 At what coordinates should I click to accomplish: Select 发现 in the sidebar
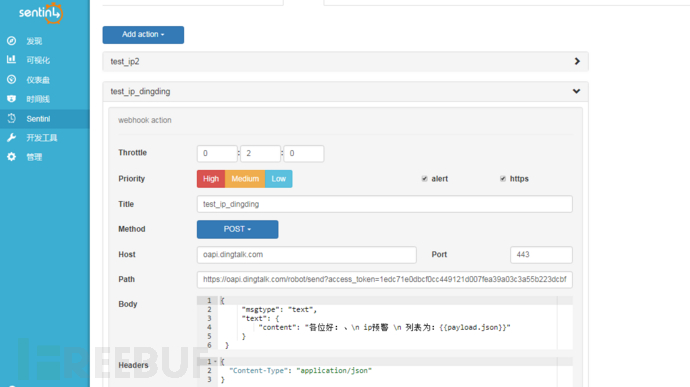(x=34, y=41)
